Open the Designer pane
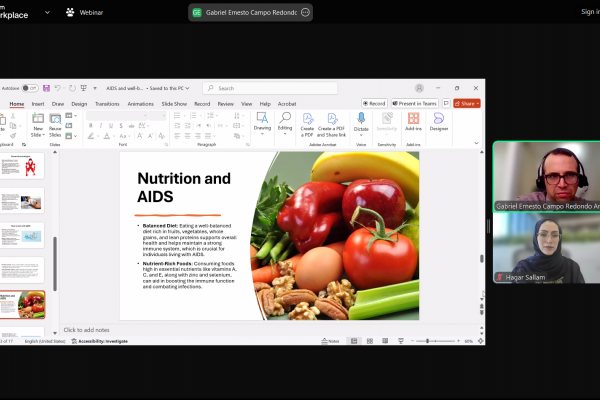This screenshot has width=600, height=400. (438, 121)
